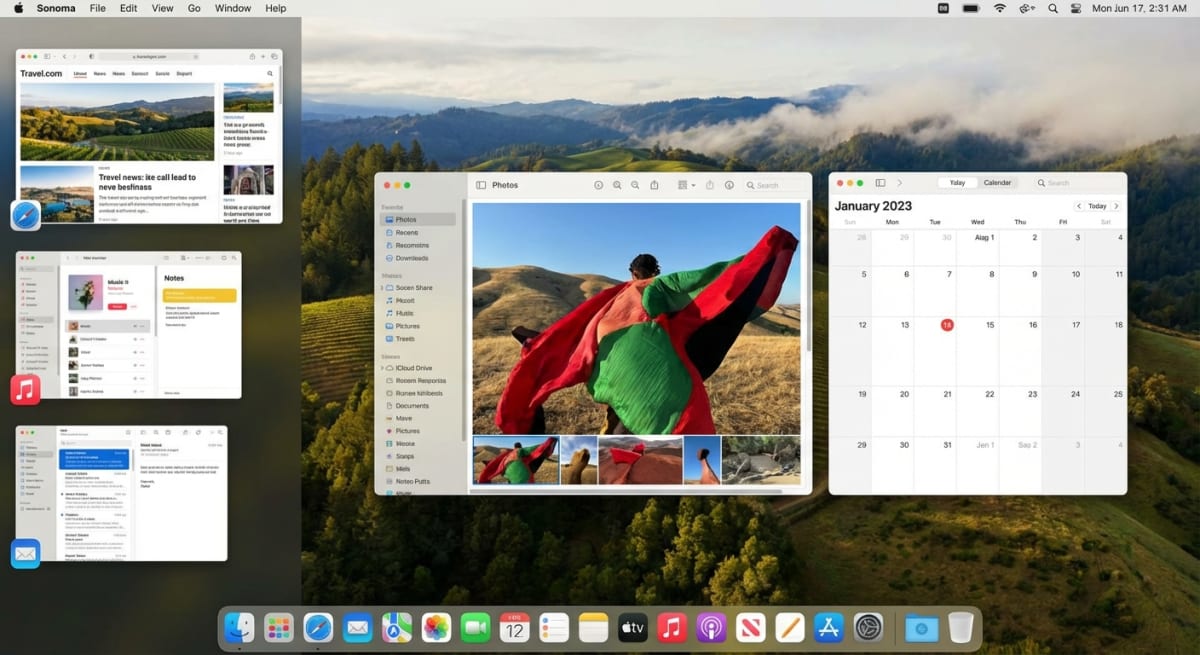Click the Photos window search field
The width and height of the screenshot is (1200, 655).
pos(777,185)
